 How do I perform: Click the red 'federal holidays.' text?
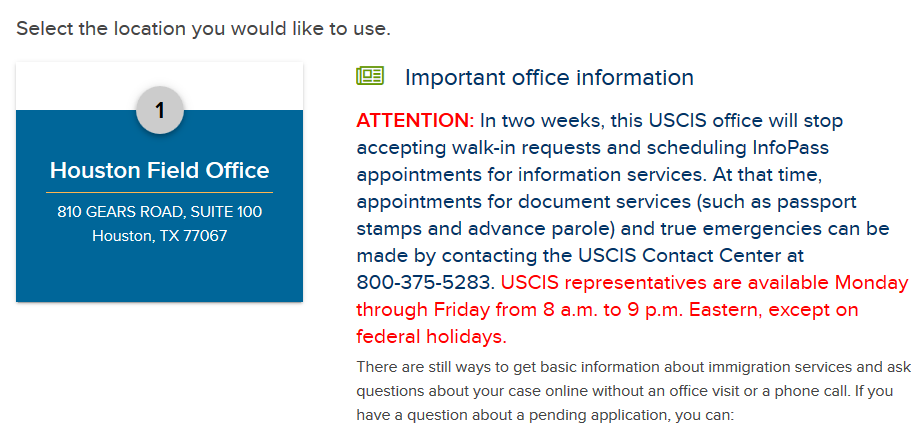click(x=431, y=337)
